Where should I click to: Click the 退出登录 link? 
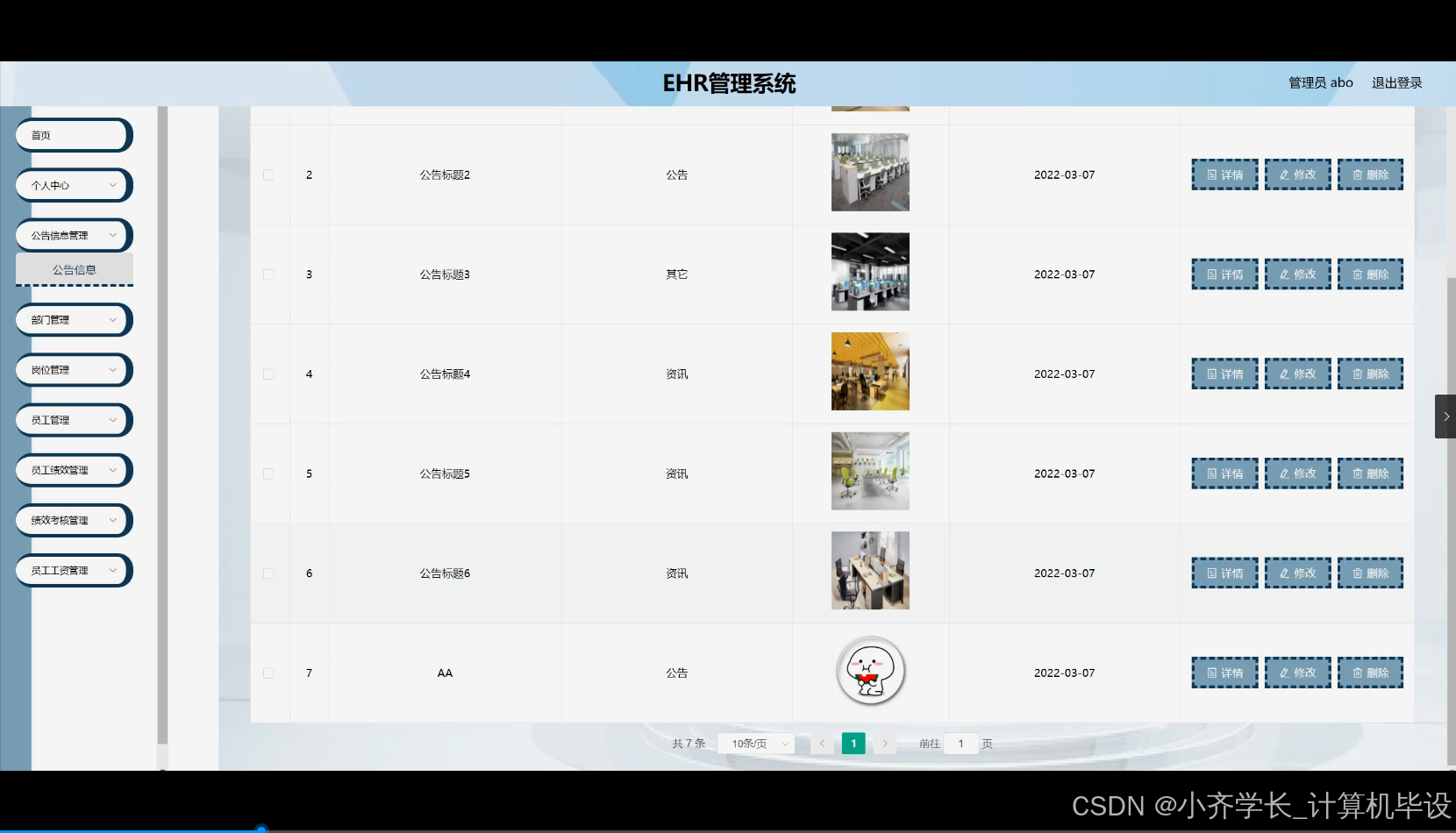(x=1396, y=82)
